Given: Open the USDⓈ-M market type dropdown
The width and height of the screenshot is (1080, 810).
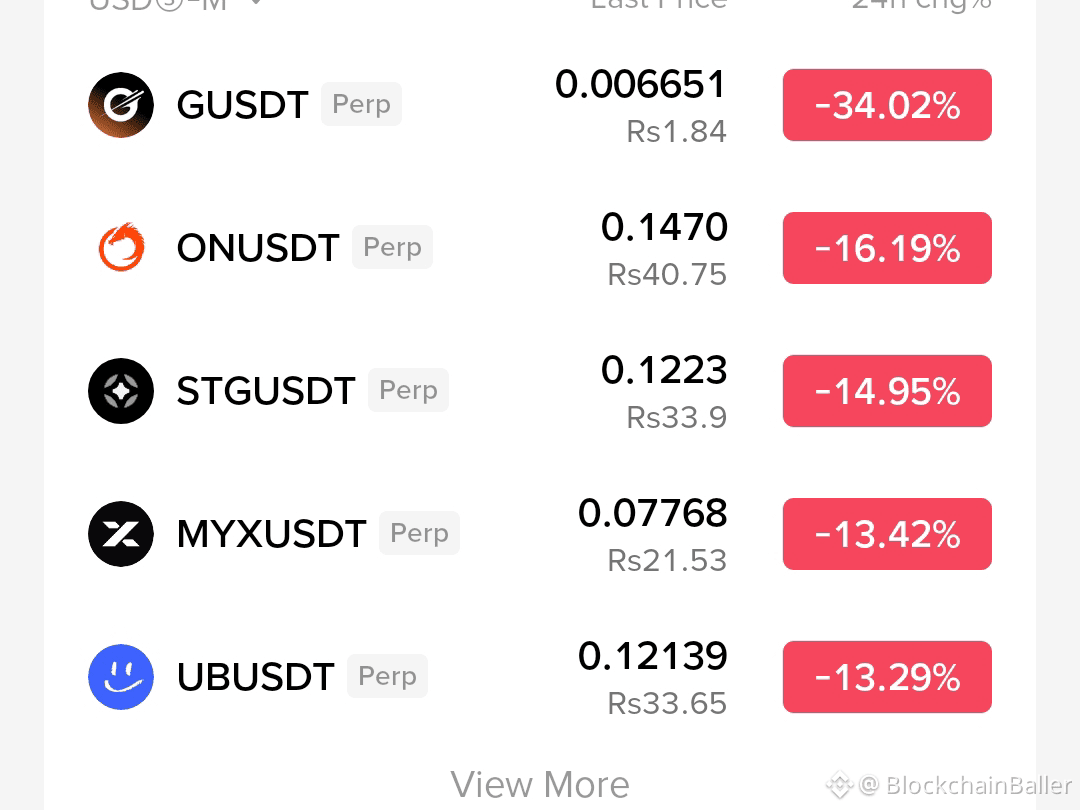Looking at the screenshot, I should pos(176,3).
